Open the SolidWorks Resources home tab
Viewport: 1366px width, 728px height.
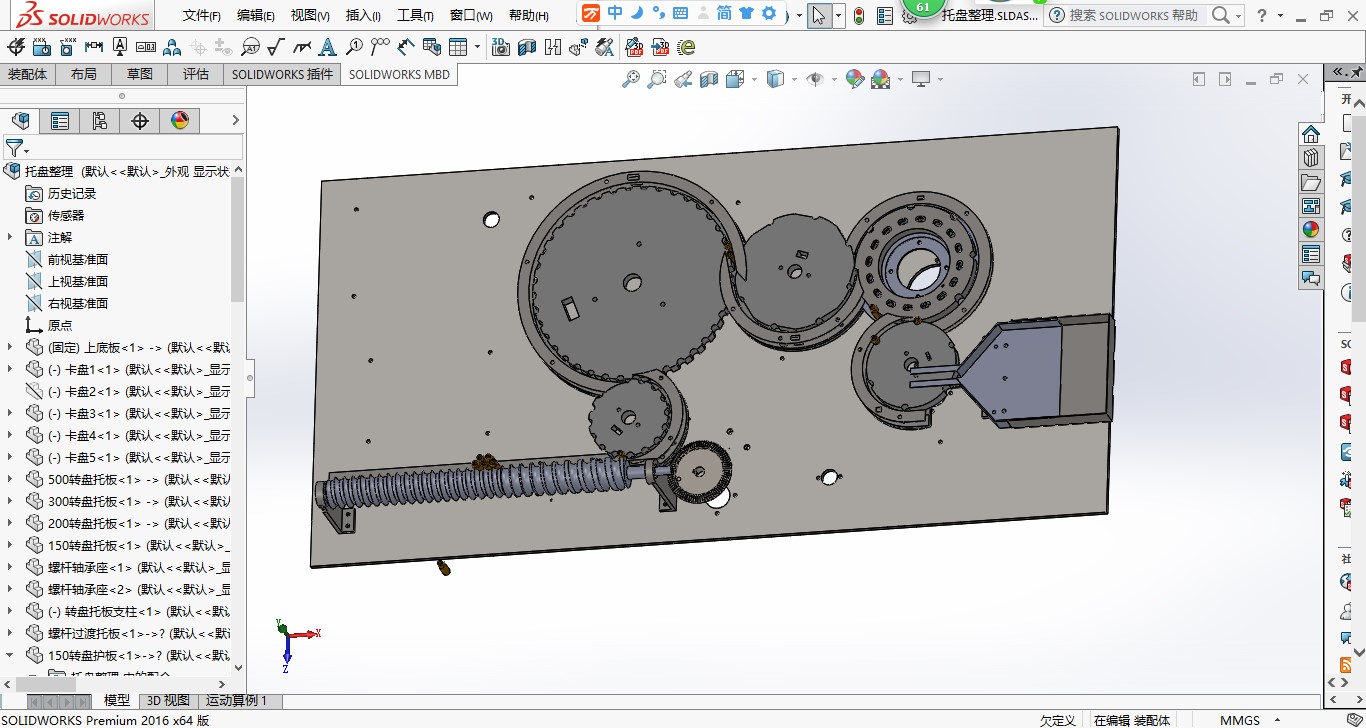click(x=1311, y=134)
